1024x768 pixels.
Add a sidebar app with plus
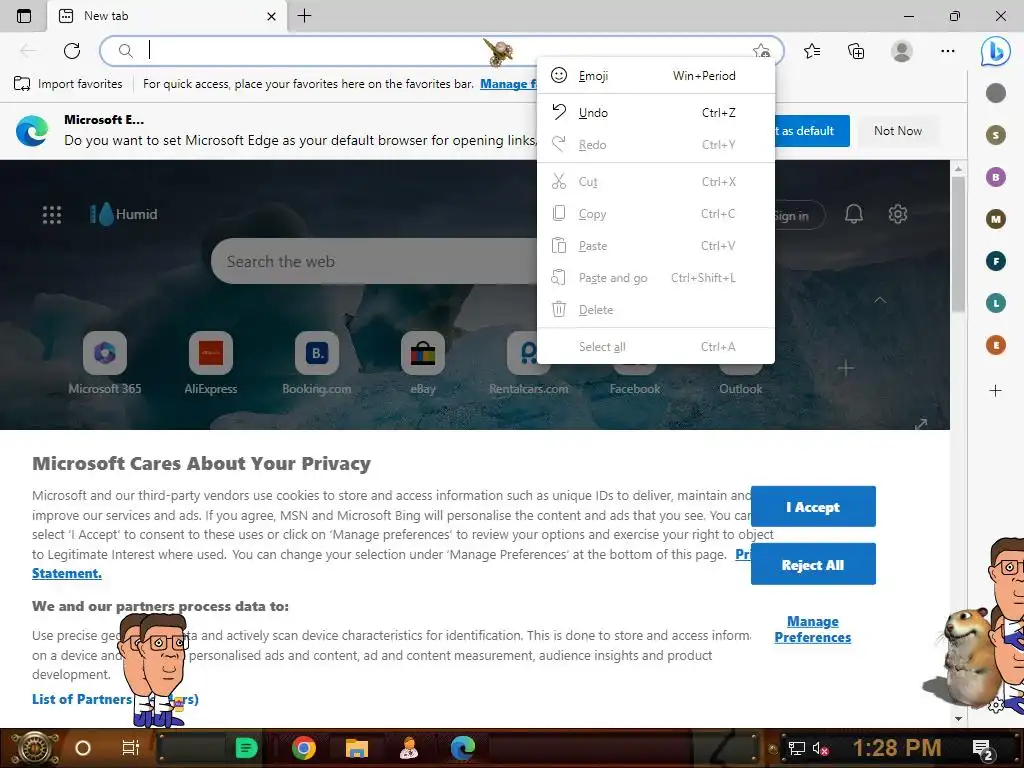click(x=995, y=391)
